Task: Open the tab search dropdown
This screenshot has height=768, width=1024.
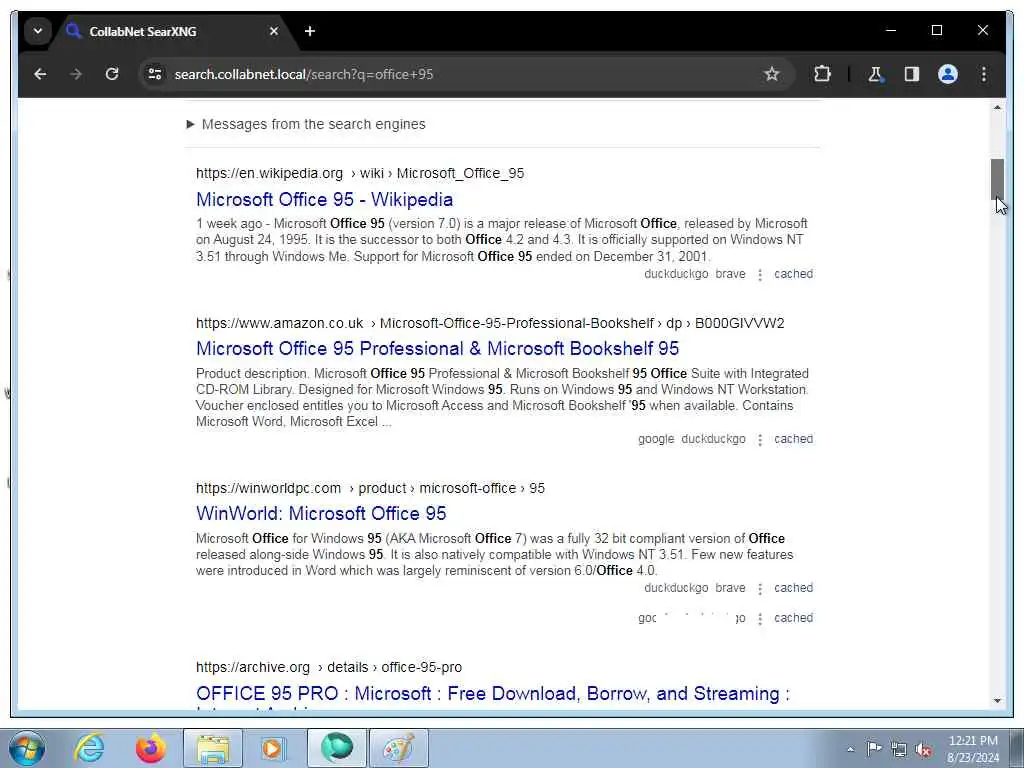Action: click(x=38, y=31)
